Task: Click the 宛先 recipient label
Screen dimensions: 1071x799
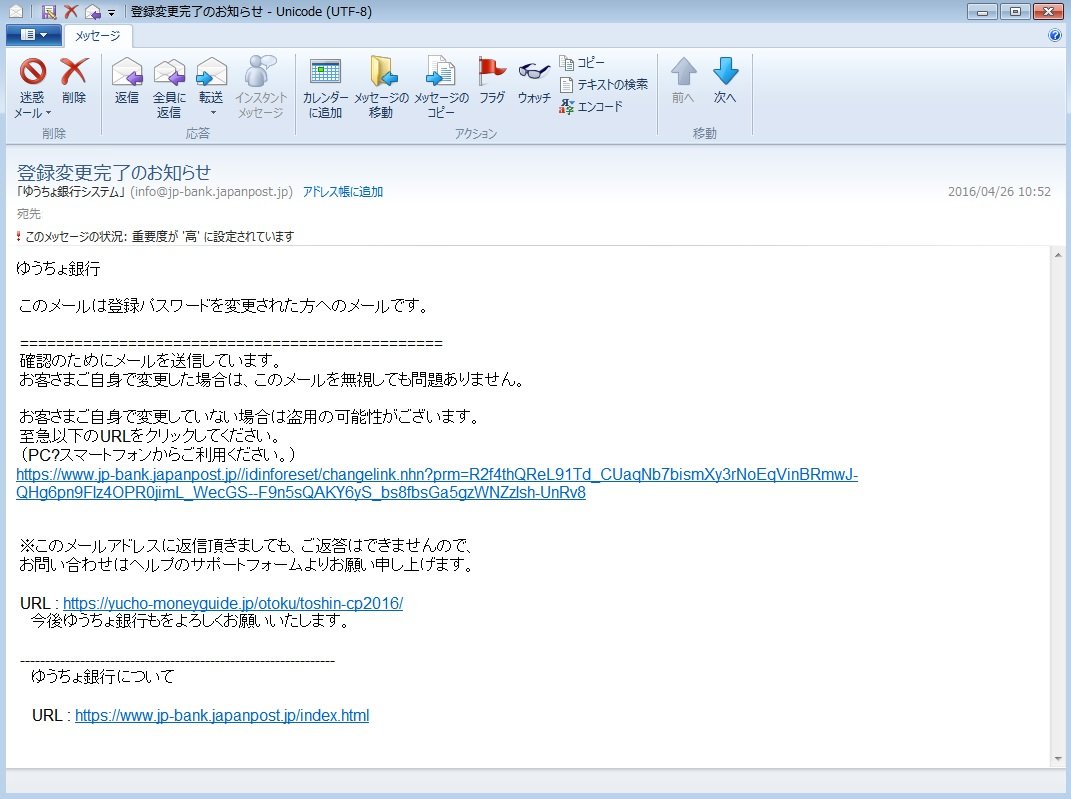Action: [x=29, y=214]
